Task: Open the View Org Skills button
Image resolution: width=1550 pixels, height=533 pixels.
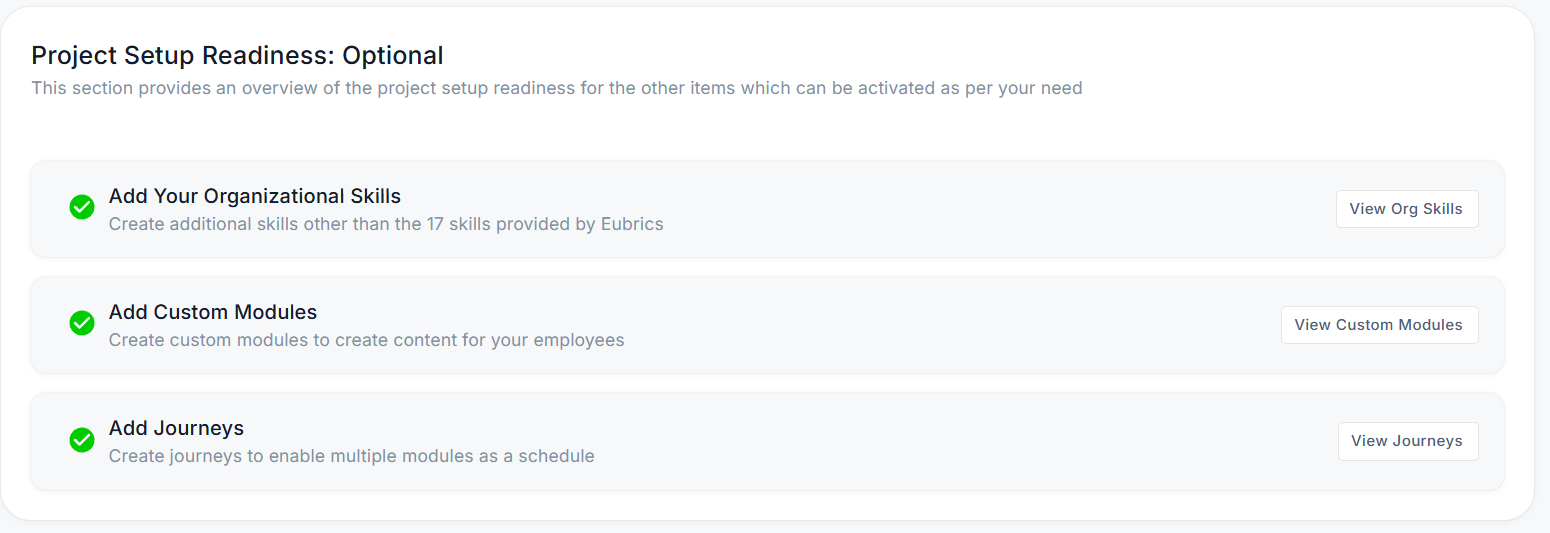Action: 1406,209
